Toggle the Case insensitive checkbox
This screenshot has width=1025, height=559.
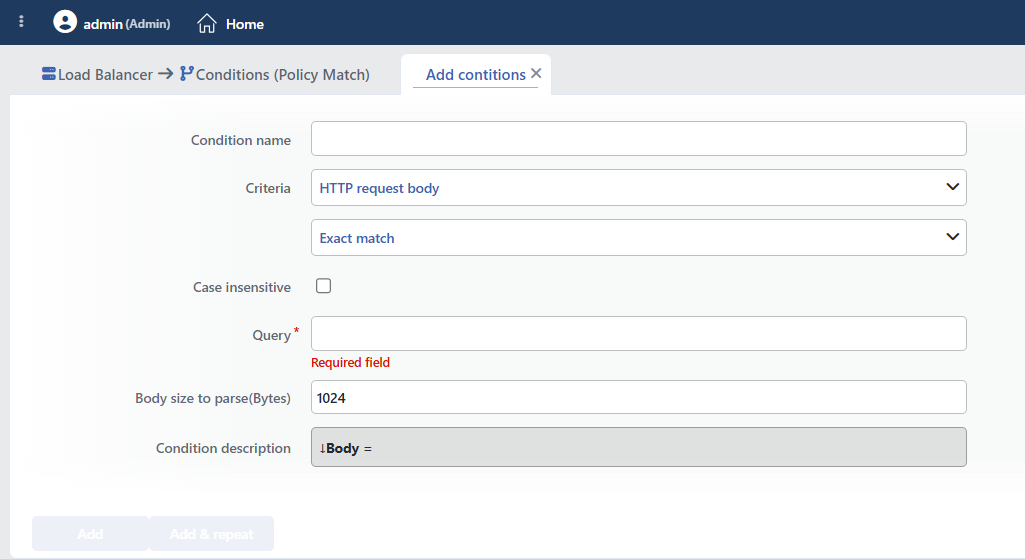(x=324, y=286)
